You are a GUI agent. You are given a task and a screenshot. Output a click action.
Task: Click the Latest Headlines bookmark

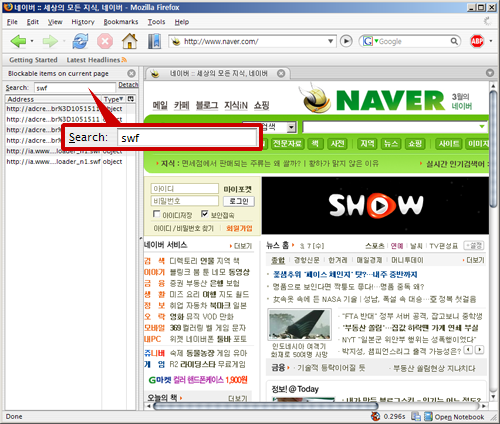pyautogui.click(x=93, y=60)
